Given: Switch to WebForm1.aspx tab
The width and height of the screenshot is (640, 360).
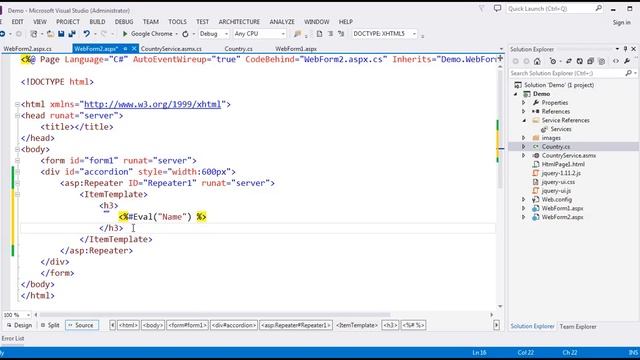Looking at the screenshot, I should [296, 49].
